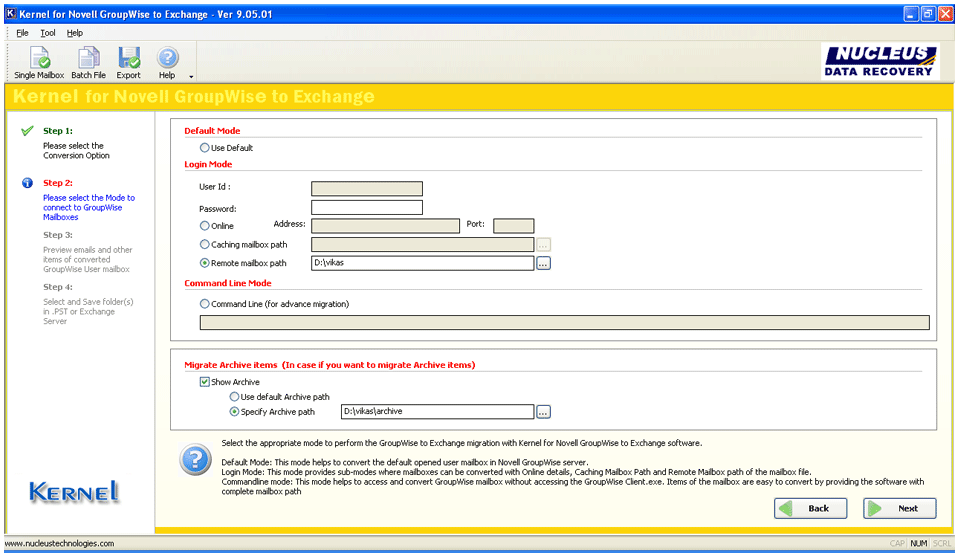Screen dimensions: 958x557
Task: Select the Caching mailbox path option
Action: 205,244
